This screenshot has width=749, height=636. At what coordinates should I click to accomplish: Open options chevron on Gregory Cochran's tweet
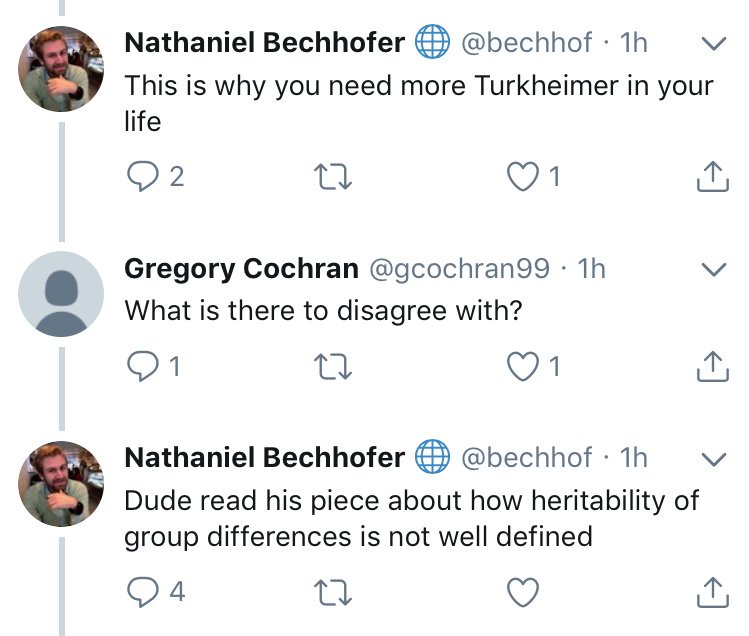pos(713,269)
